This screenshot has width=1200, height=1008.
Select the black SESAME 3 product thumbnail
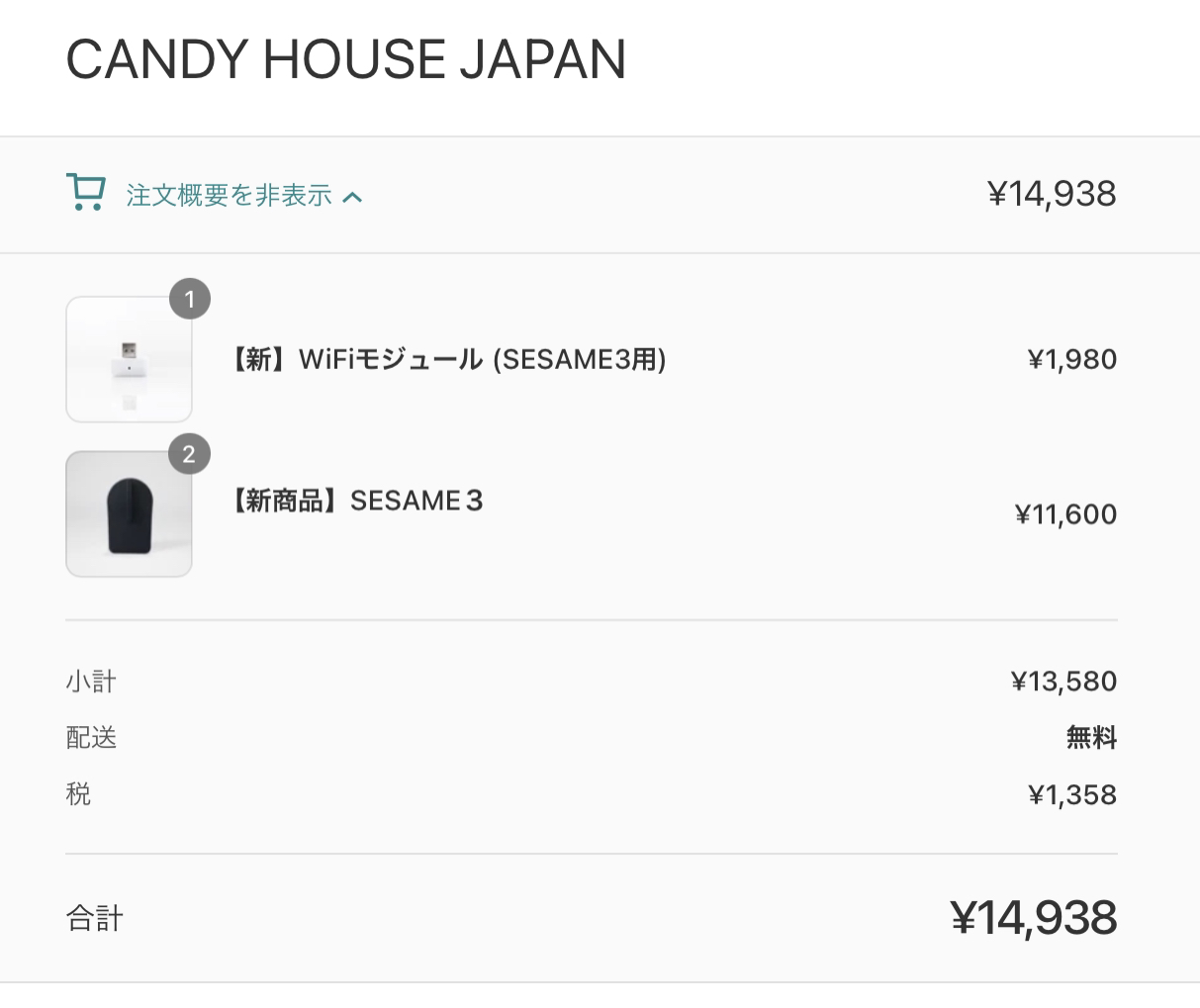(129, 514)
